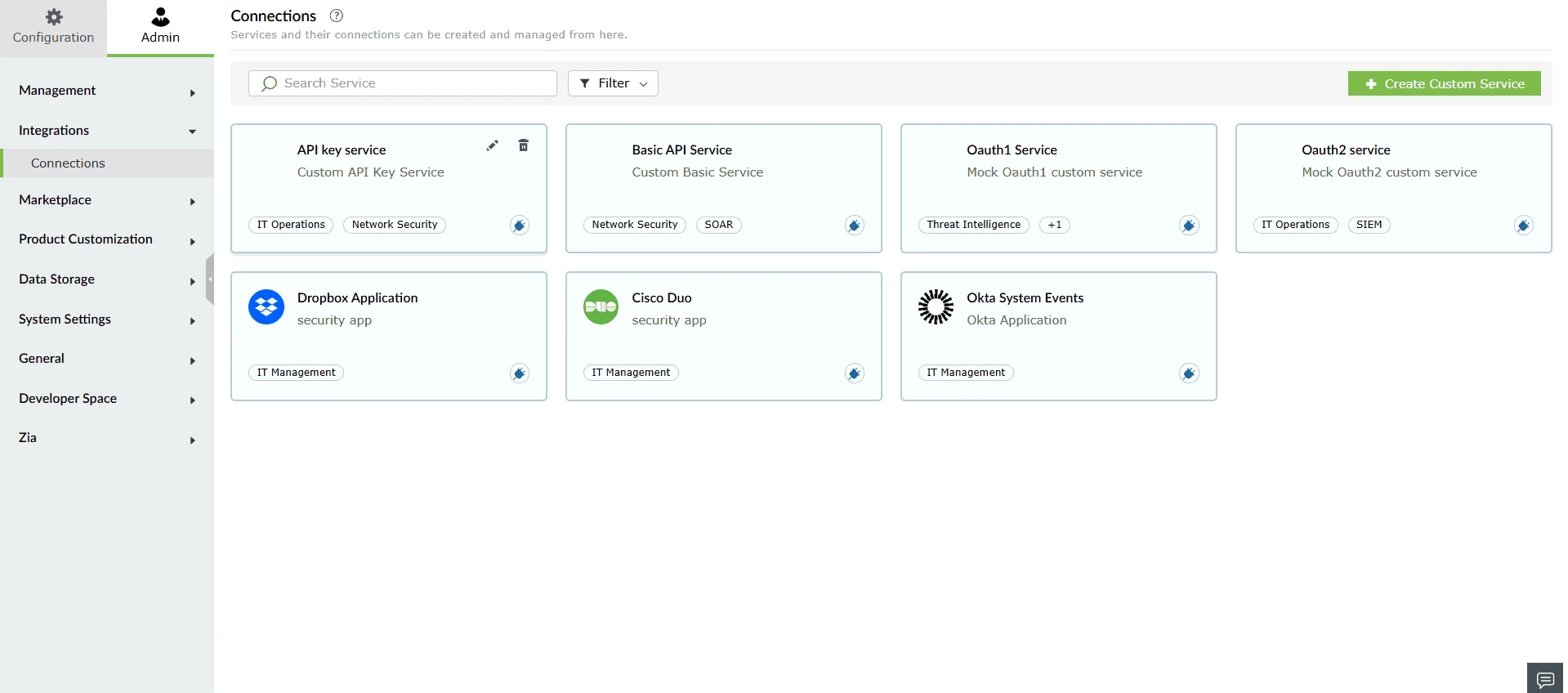This screenshot has height=693, width=1568.
Task: Expand the System Settings menu
Action: coord(107,320)
